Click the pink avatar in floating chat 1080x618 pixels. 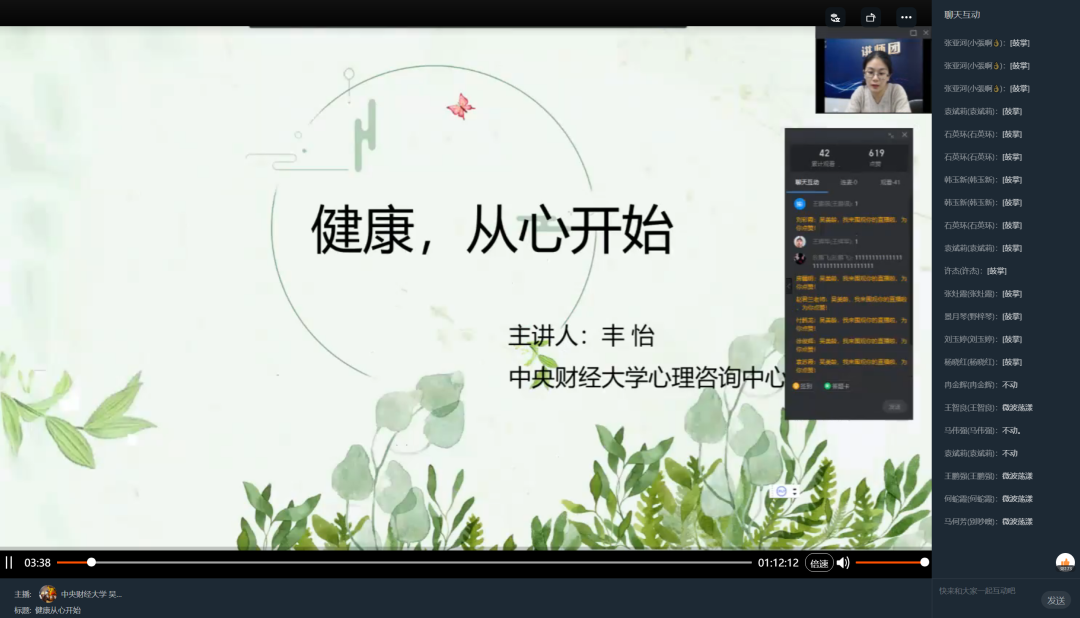800,242
